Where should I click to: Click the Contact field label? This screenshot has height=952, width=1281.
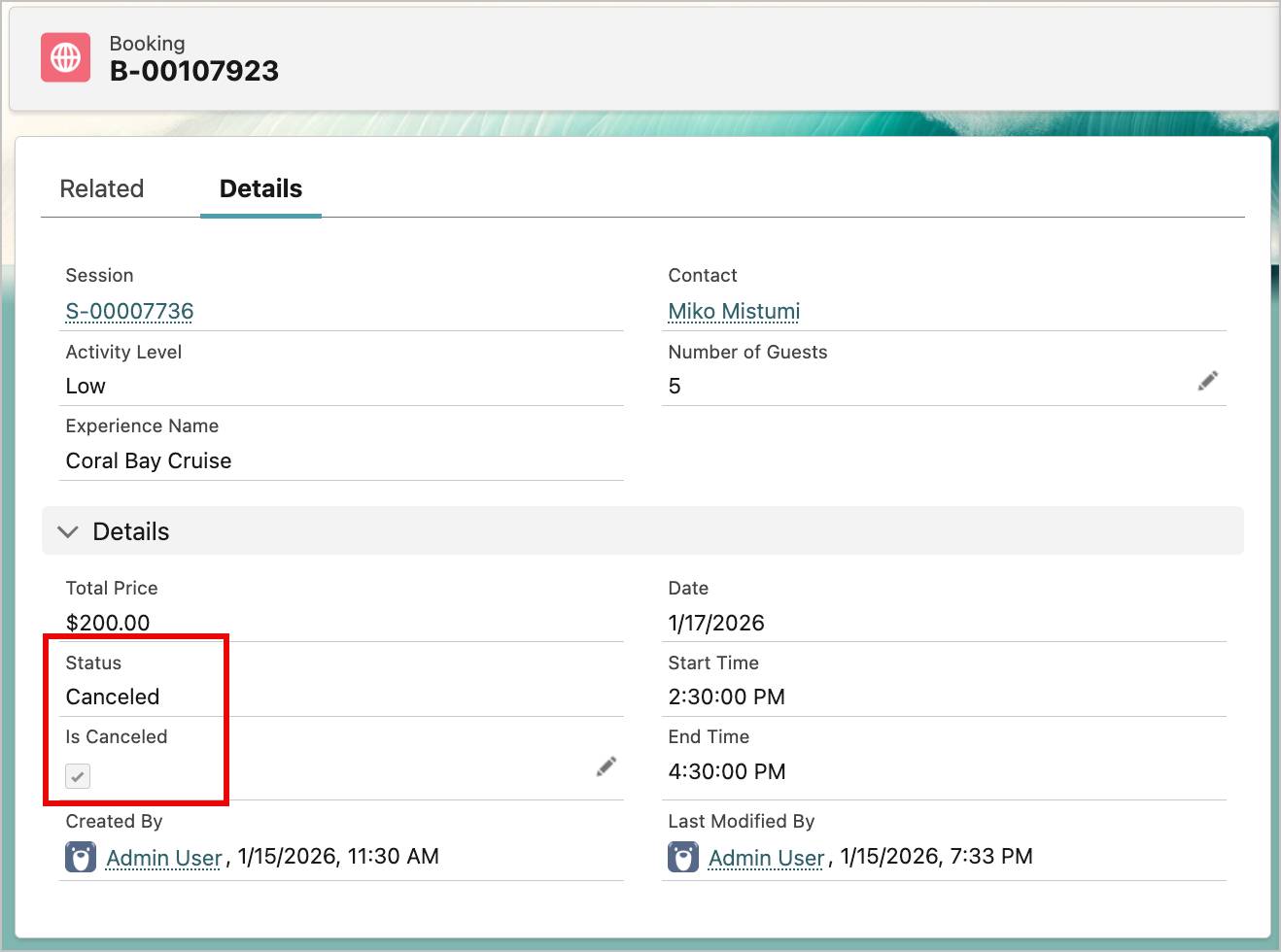click(703, 275)
